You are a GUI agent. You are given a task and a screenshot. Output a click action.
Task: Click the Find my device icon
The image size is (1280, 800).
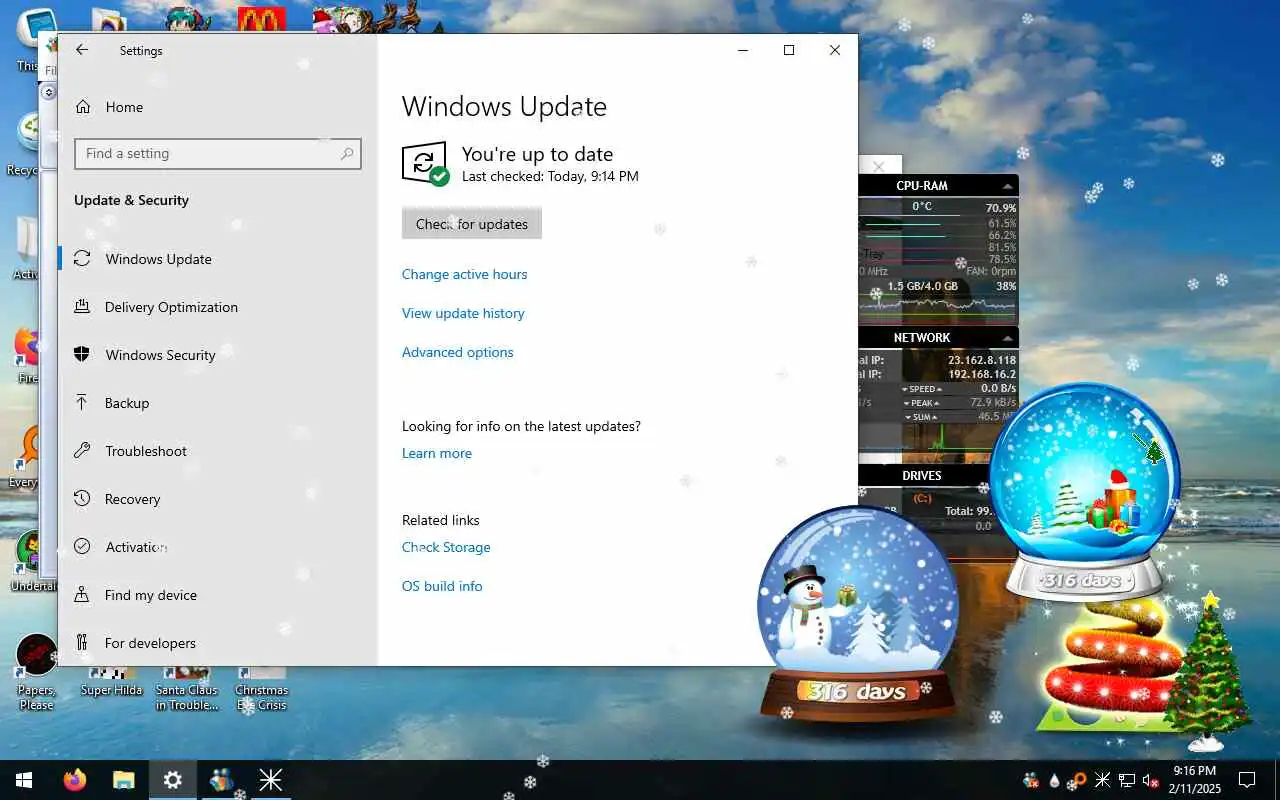click(83, 595)
